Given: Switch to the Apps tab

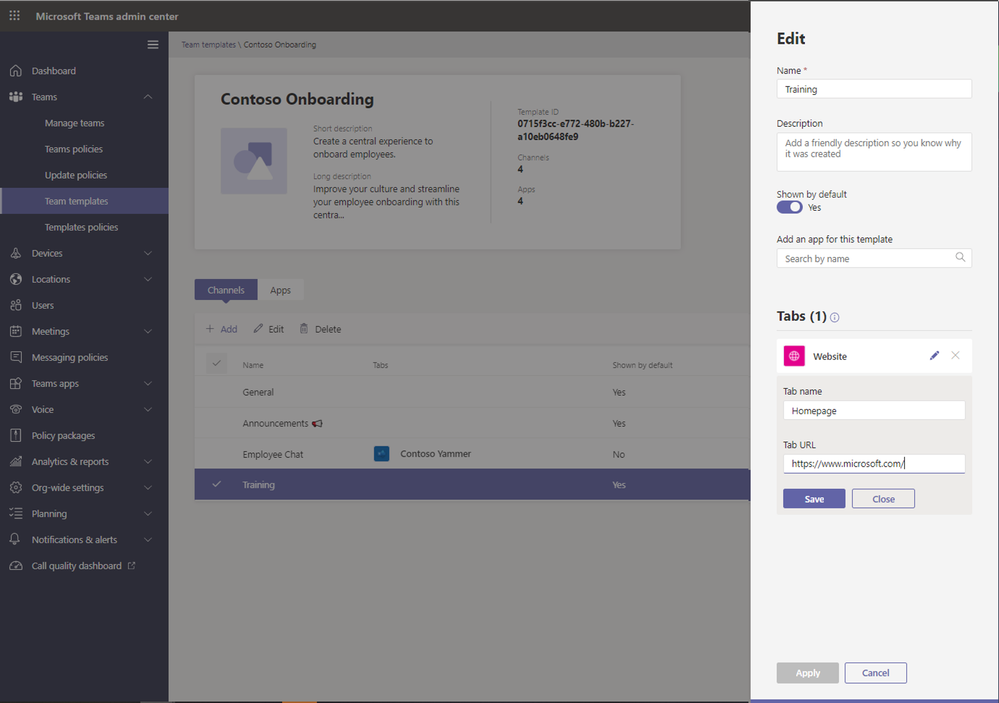Looking at the screenshot, I should [x=280, y=290].
